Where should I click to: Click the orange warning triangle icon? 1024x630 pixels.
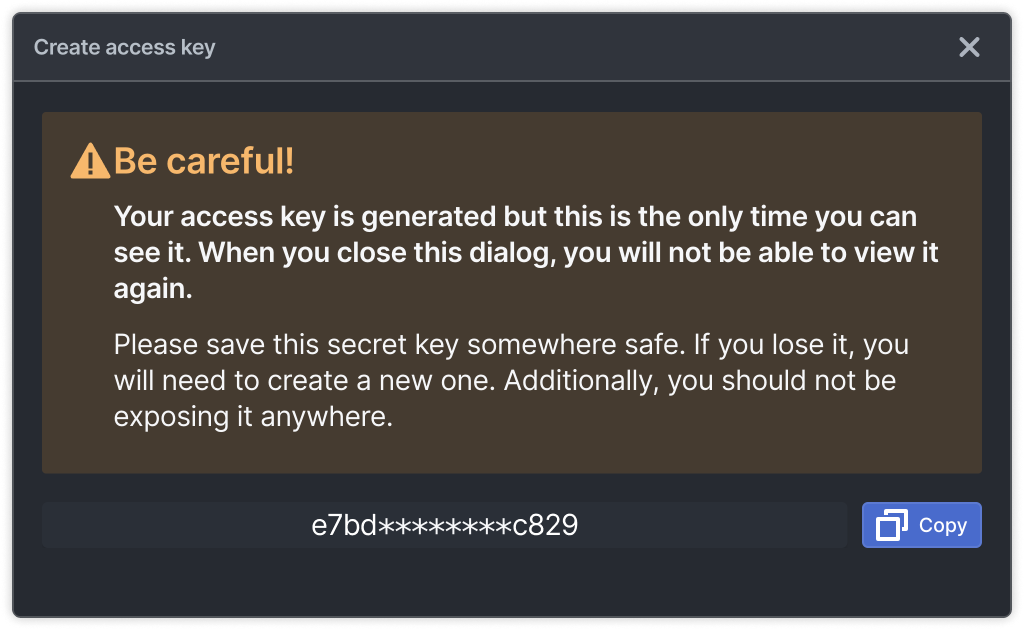90,161
